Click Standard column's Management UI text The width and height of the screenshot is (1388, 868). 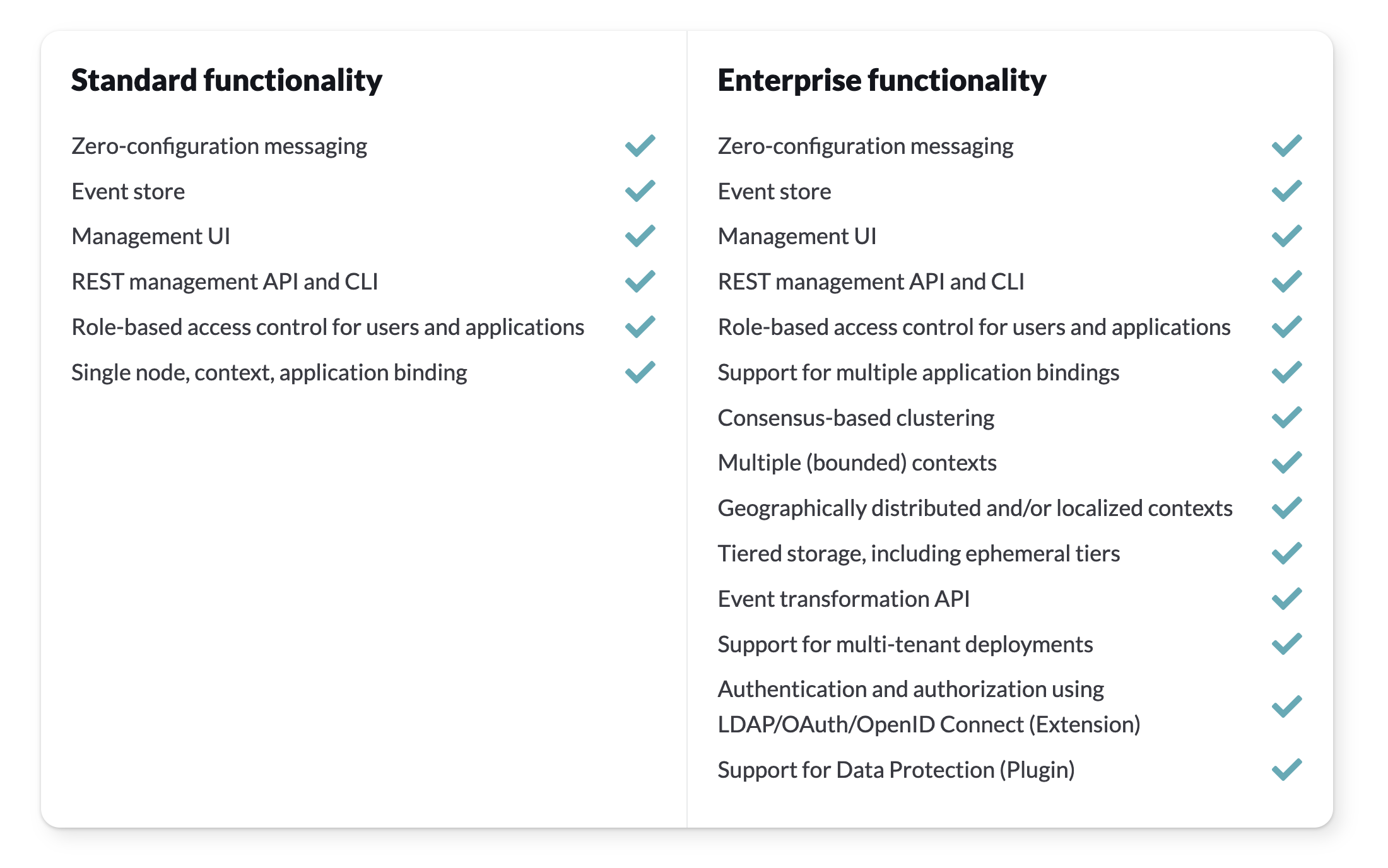tap(151, 237)
